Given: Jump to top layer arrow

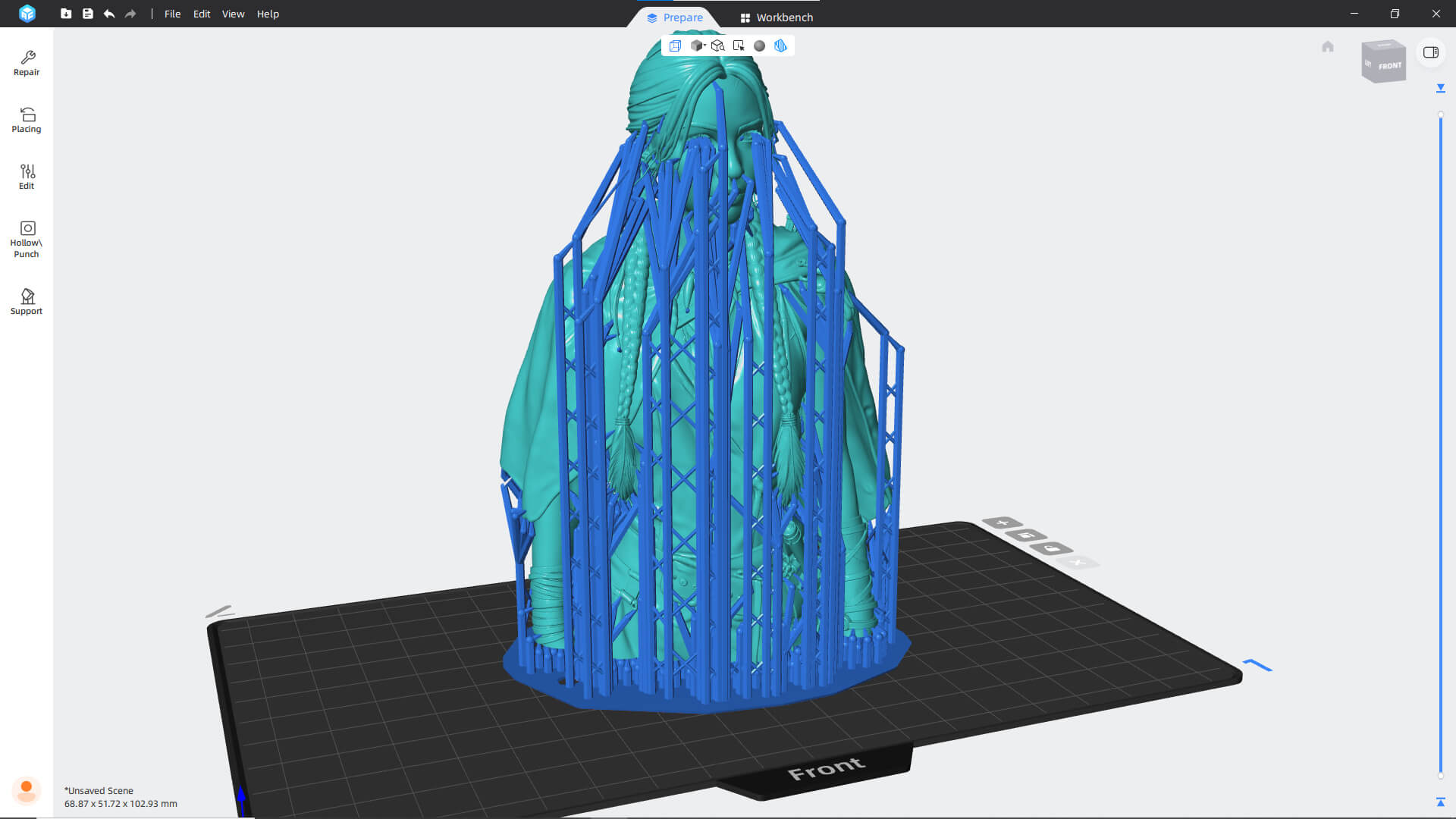Looking at the screenshot, I should pyautogui.click(x=1441, y=89).
